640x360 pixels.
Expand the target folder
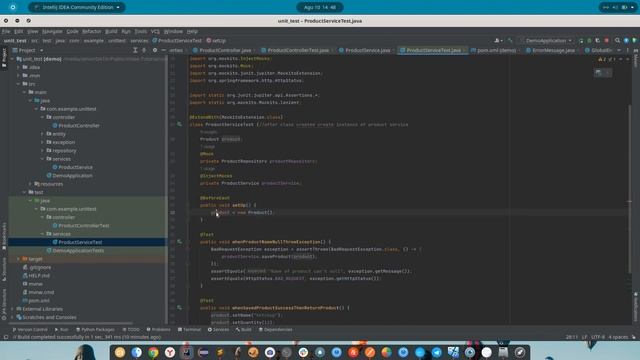click(x=18, y=259)
